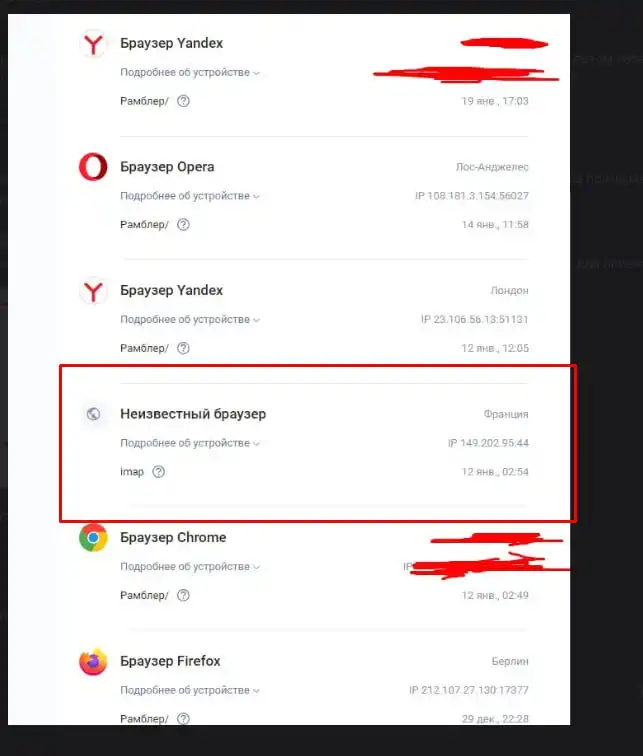Open help icon next to imap
This screenshot has width=643, height=756.
pyautogui.click(x=159, y=472)
